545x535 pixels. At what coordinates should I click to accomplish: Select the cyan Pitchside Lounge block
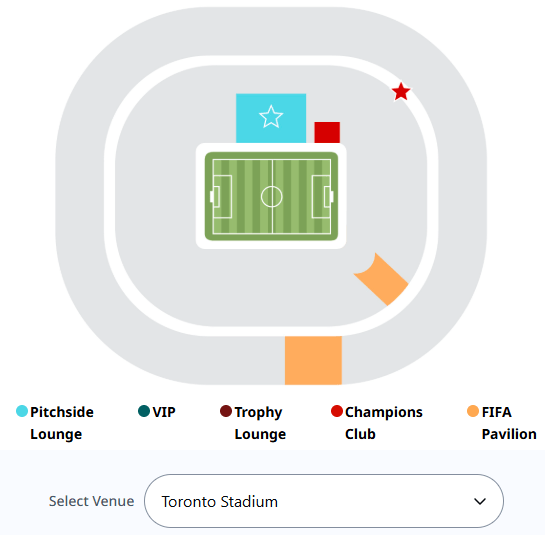tap(271, 118)
